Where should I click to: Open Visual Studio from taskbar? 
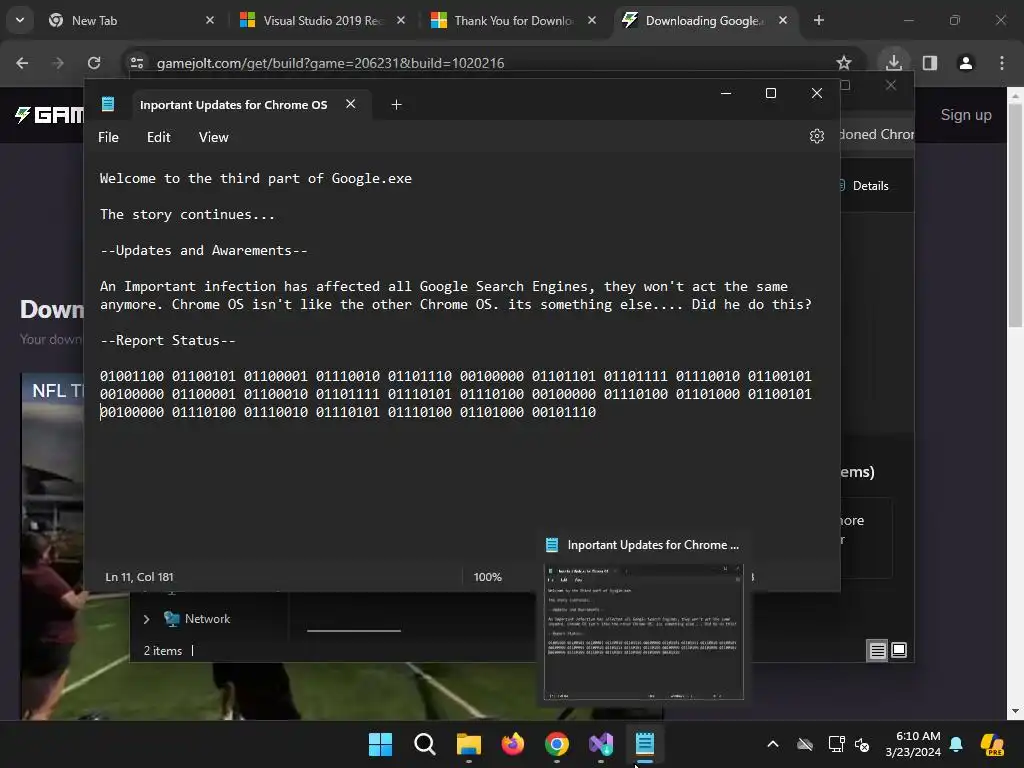(x=601, y=744)
